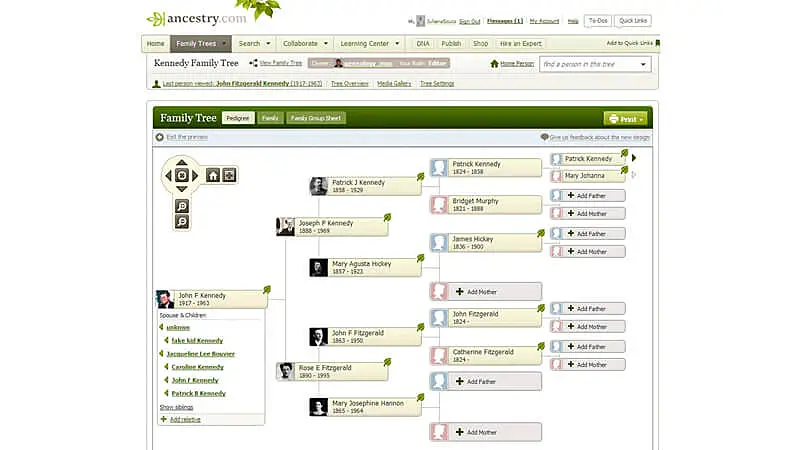Open My Account link
800x450 pixels.
coord(544,21)
